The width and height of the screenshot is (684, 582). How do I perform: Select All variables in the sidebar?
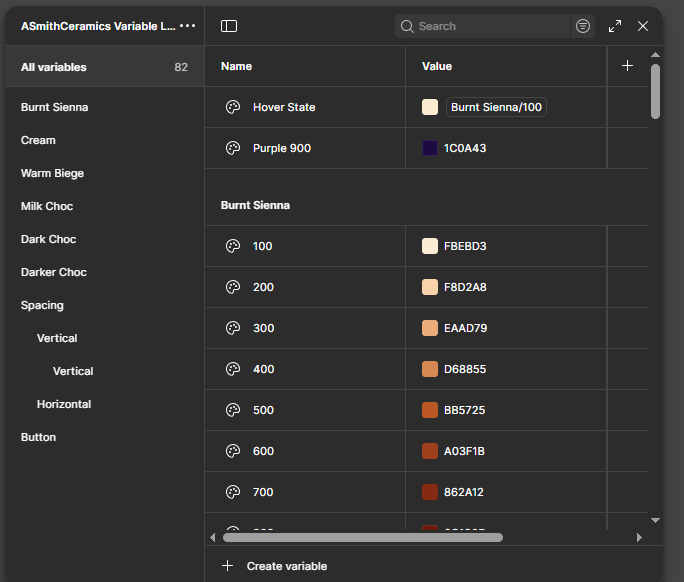pos(105,67)
